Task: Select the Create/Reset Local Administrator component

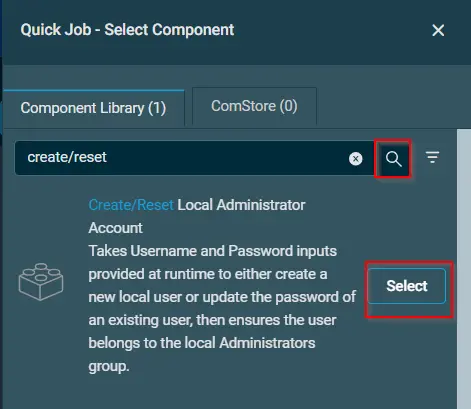Action: click(407, 286)
